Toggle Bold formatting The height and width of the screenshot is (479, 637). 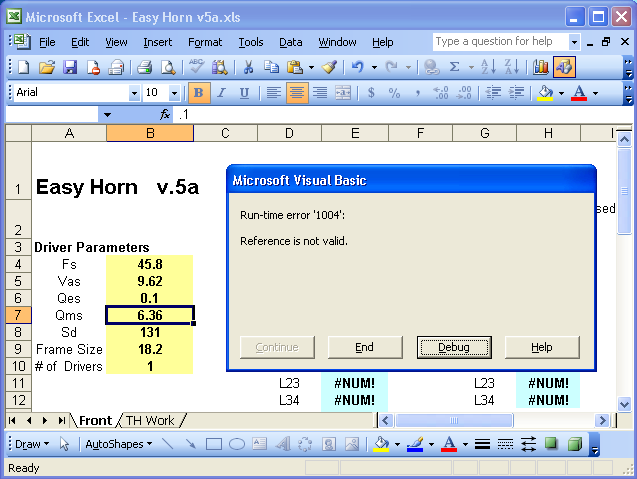tap(199, 93)
